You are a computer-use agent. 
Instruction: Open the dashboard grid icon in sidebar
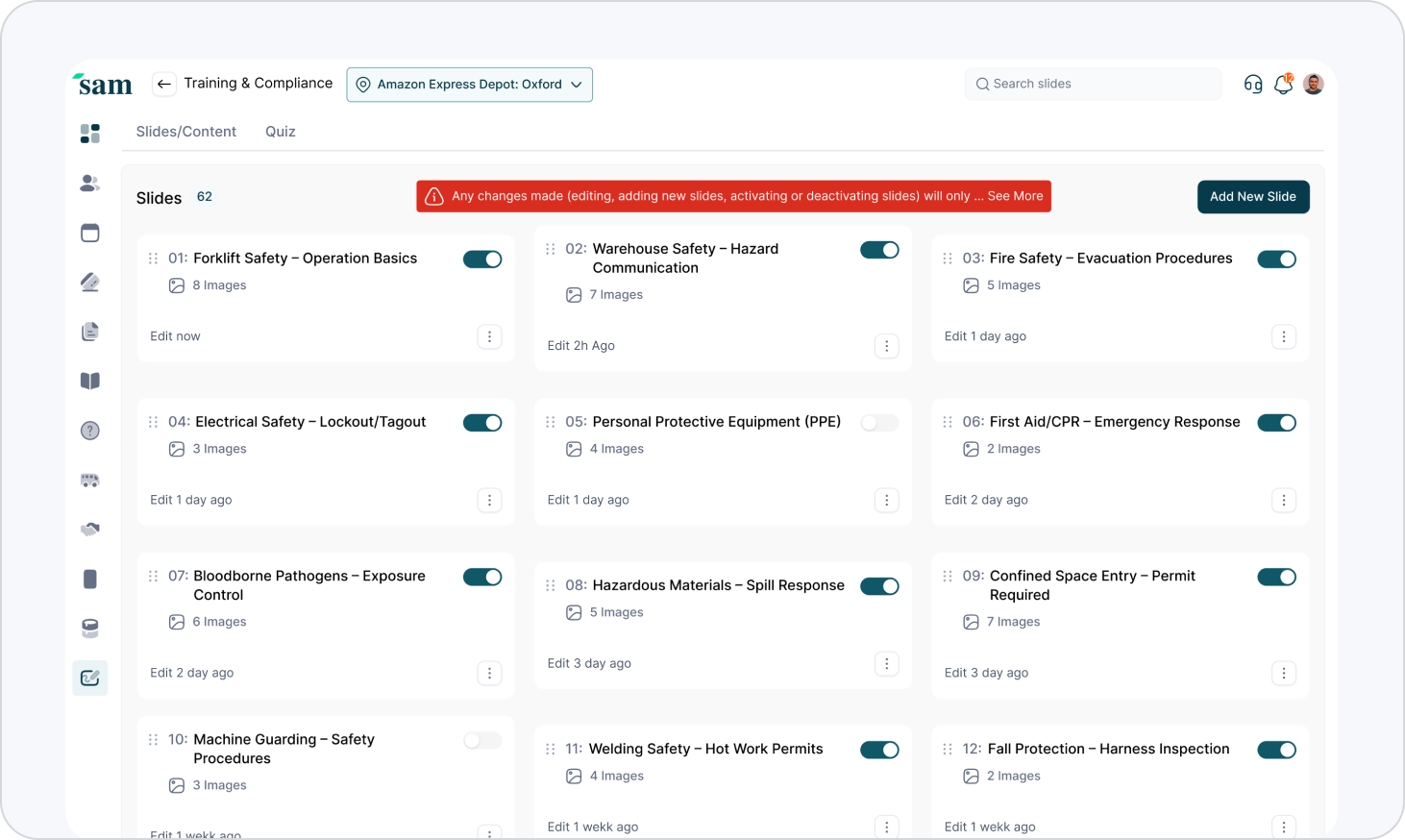click(90, 134)
